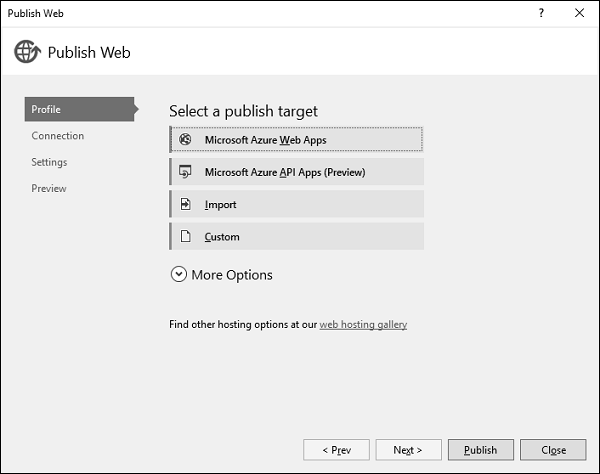The height and width of the screenshot is (474, 600).
Task: Click the Azure API Apps icon
Action: pos(185,172)
